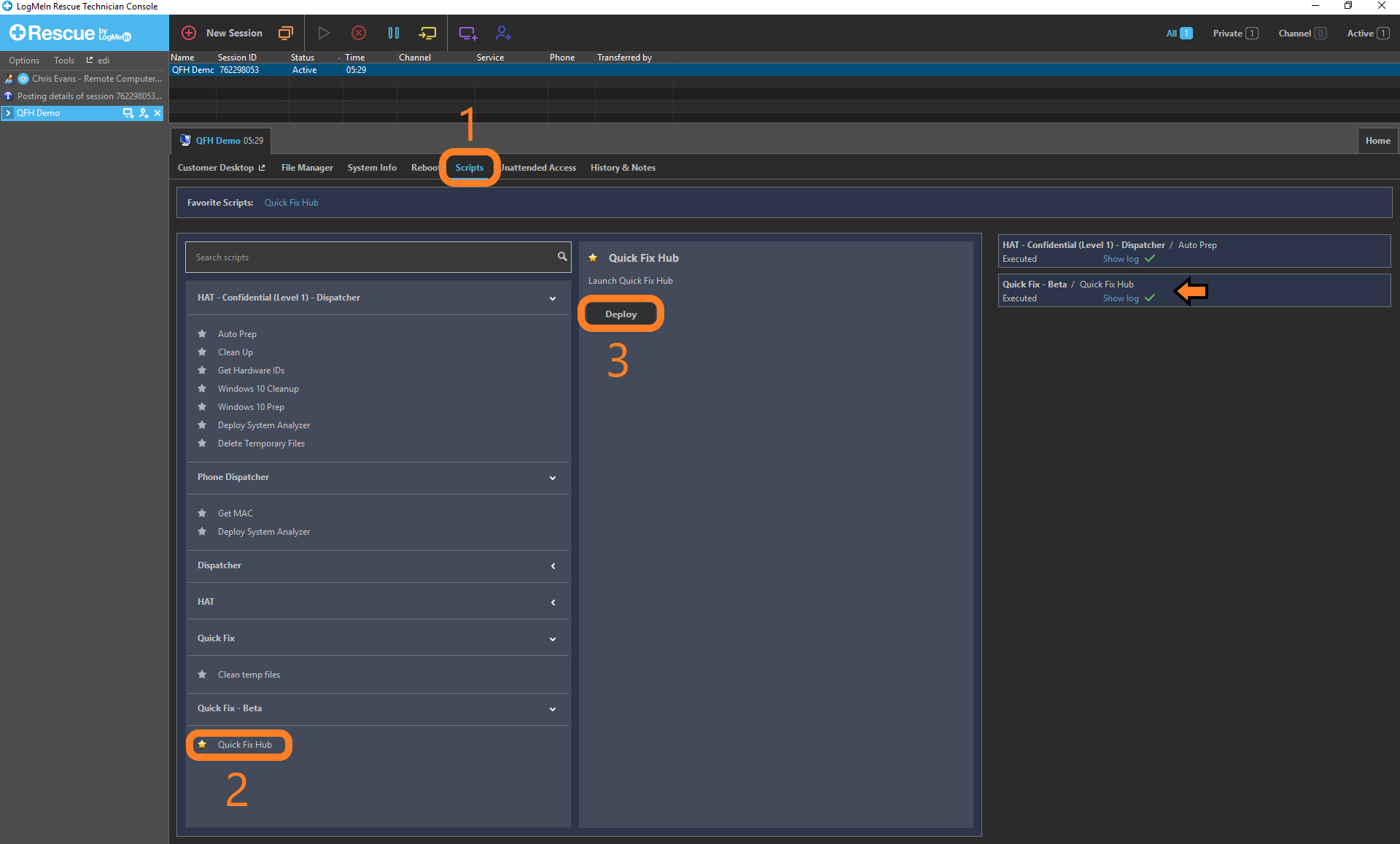
Task: Toggle favorite star for Auto Prep
Action: (202, 334)
